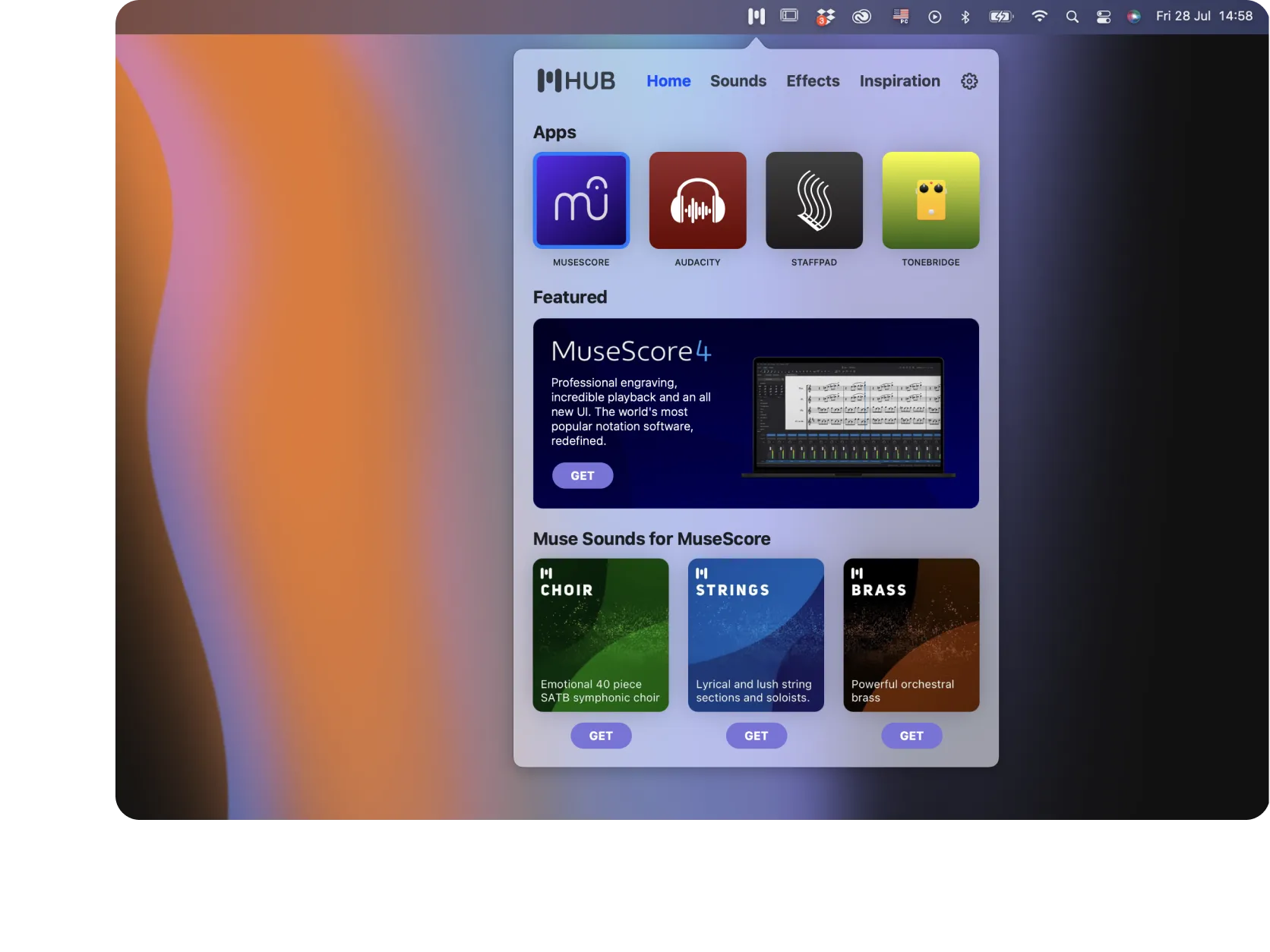
Task: Open the Inspiration tab
Action: [899, 81]
